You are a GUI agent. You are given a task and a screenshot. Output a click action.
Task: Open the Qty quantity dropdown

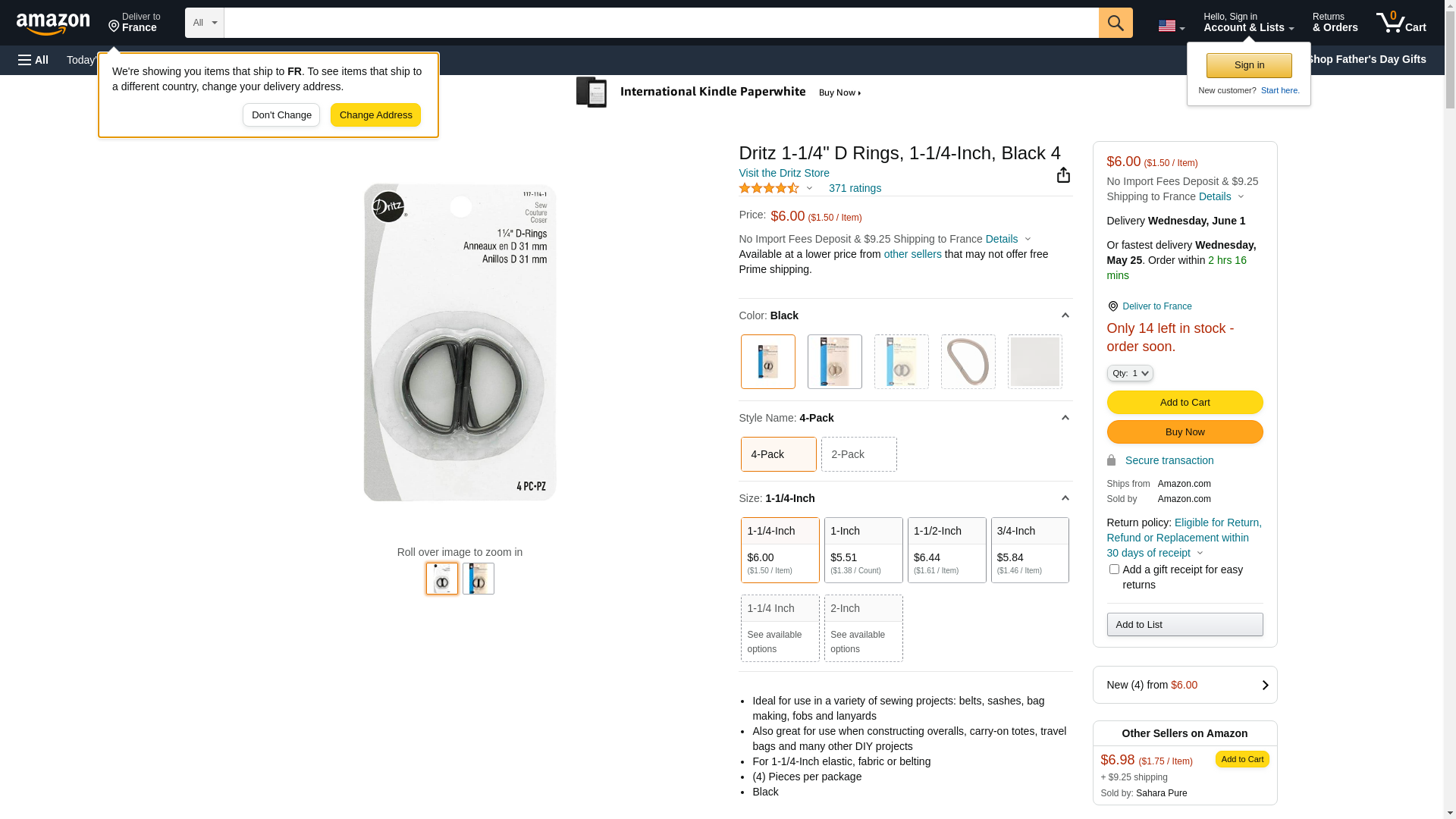coord(1129,373)
